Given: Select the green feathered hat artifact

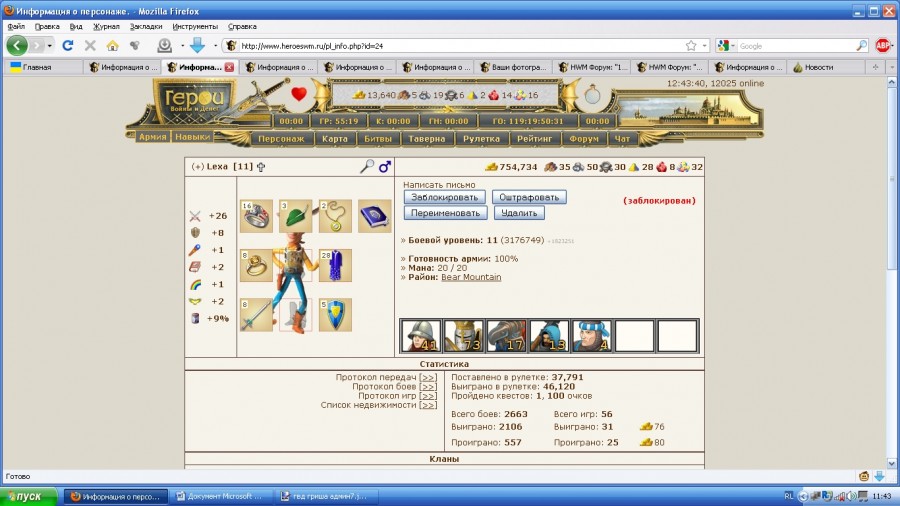Looking at the screenshot, I should coord(296,216).
